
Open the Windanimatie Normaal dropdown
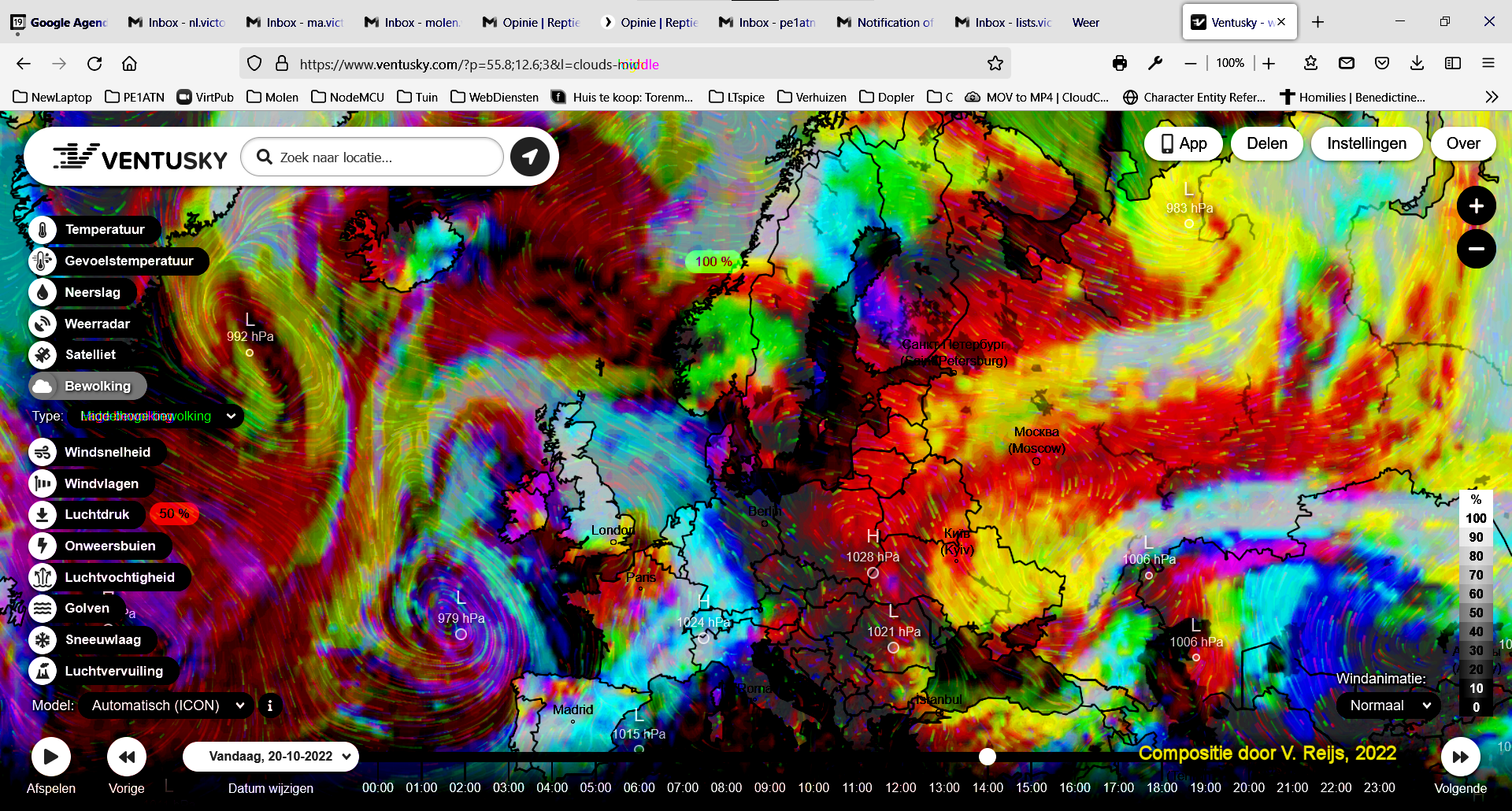point(1388,705)
